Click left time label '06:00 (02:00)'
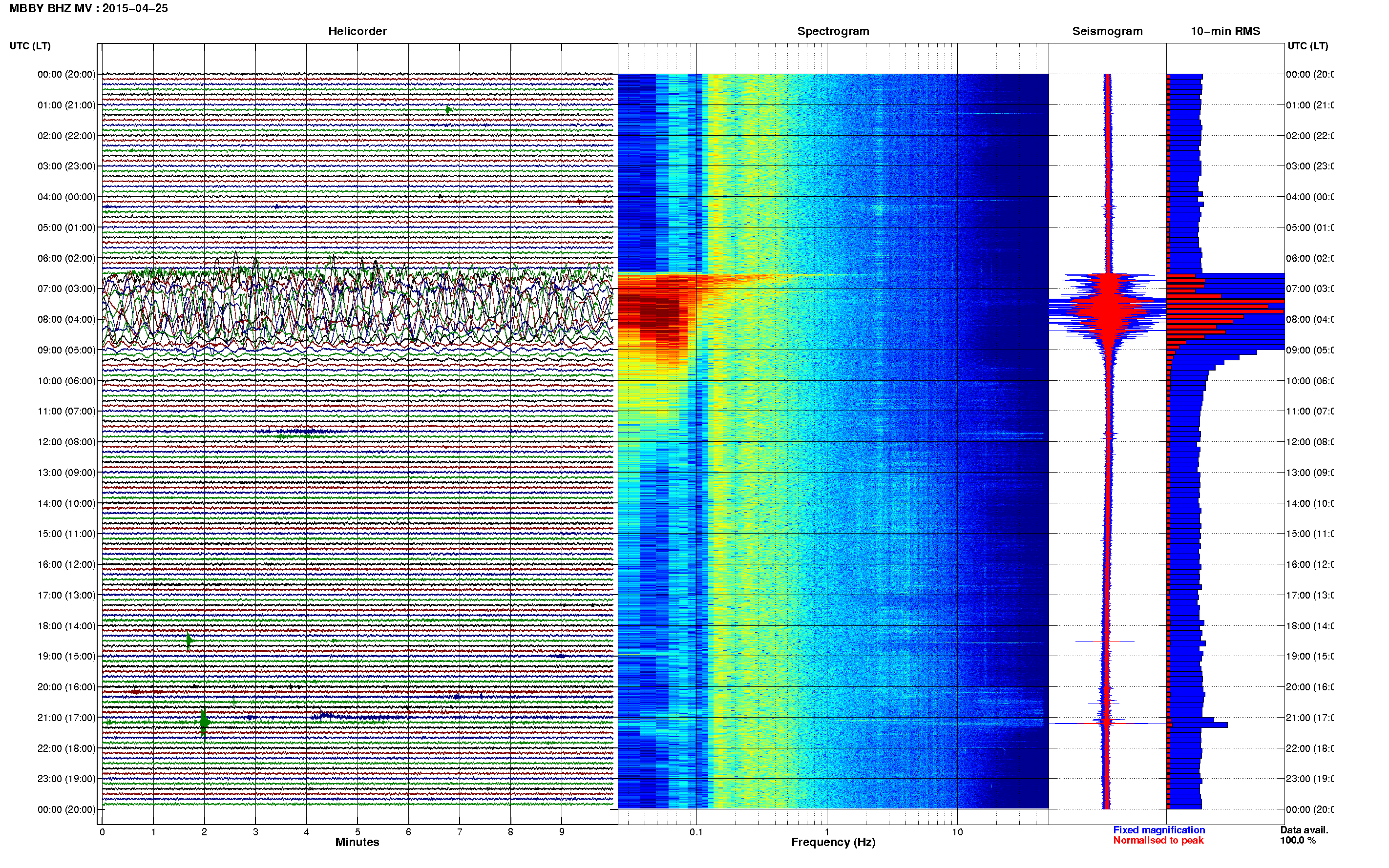 click(x=66, y=258)
